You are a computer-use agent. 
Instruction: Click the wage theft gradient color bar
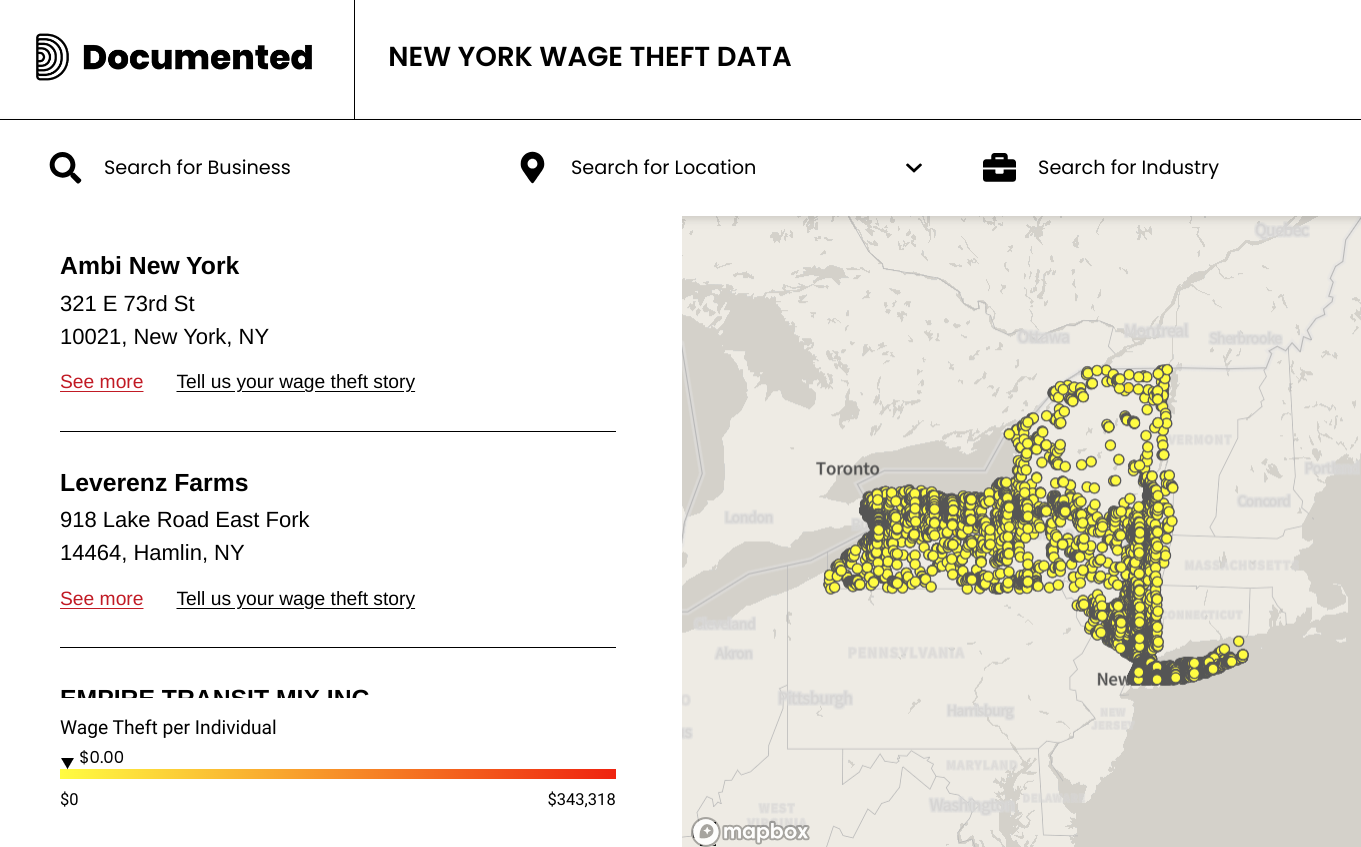pos(338,774)
